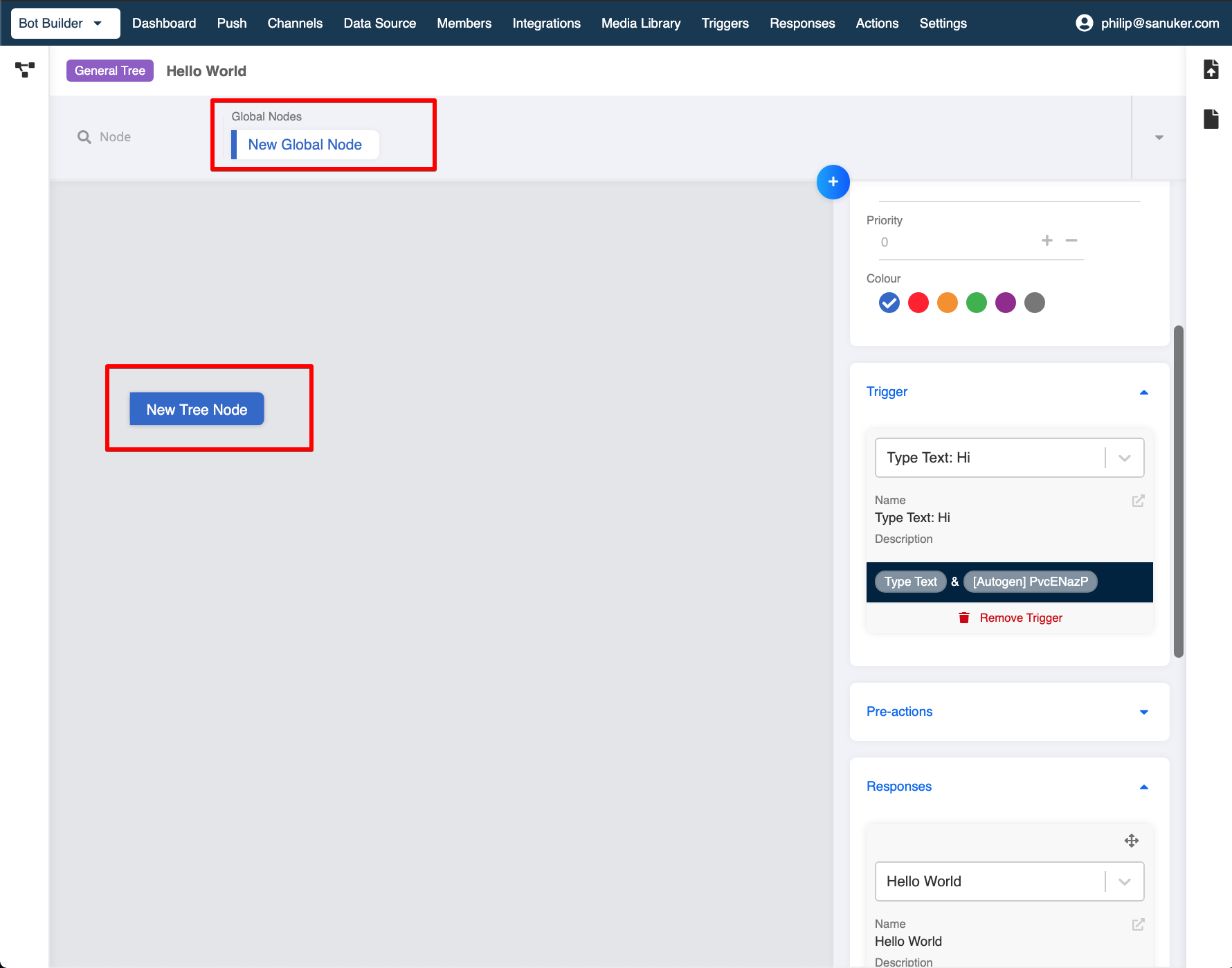The height and width of the screenshot is (968, 1232).
Task: Select the grey colour swatch
Action: pos(1035,303)
